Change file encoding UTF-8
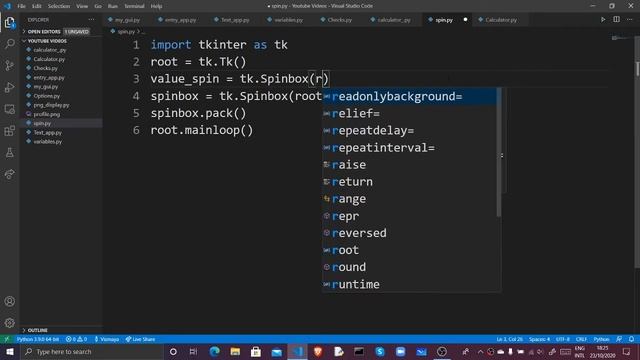640x360 pixels. pos(562,339)
